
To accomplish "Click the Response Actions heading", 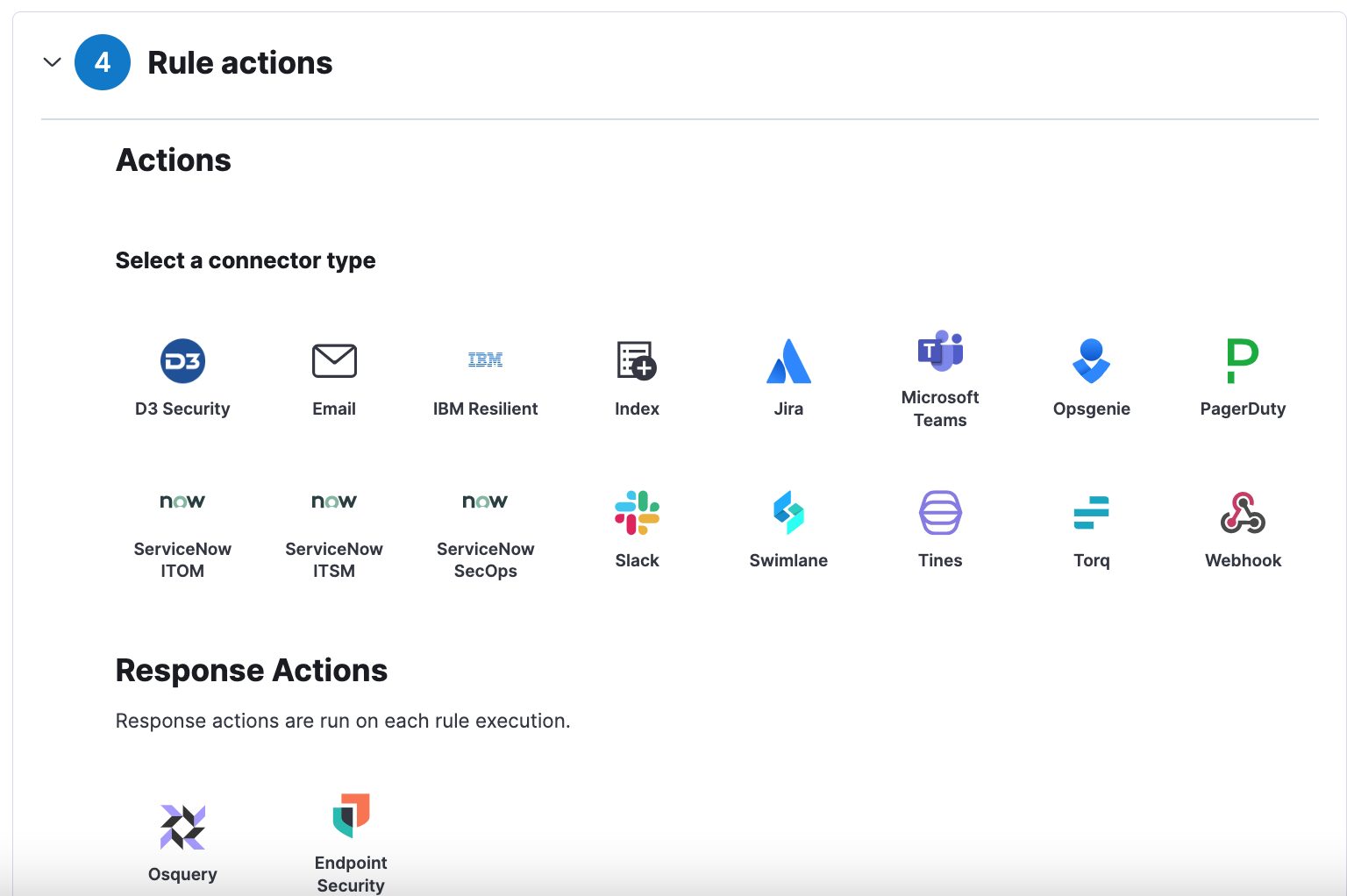I will [252, 671].
